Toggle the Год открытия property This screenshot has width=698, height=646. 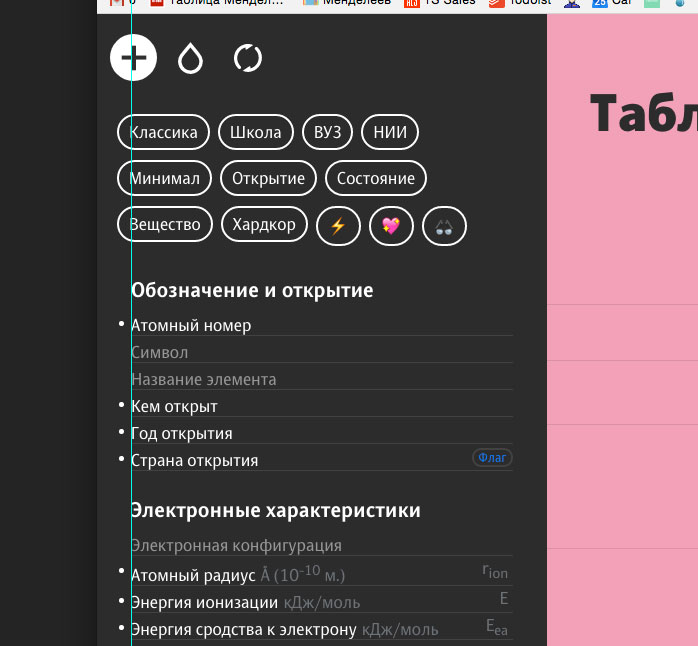182,433
